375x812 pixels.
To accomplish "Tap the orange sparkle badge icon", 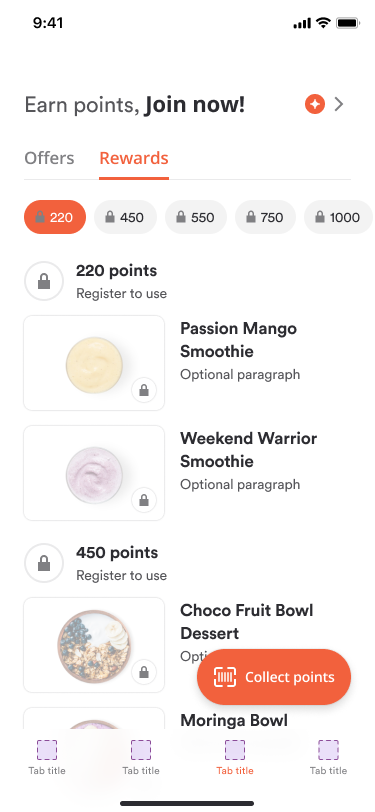I will 314,105.
